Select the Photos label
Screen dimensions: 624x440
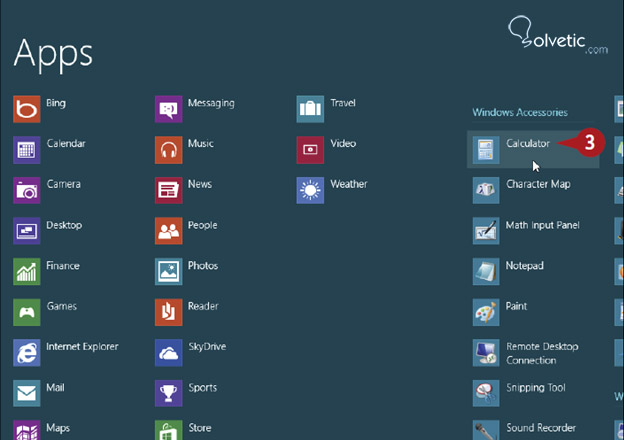(203, 266)
